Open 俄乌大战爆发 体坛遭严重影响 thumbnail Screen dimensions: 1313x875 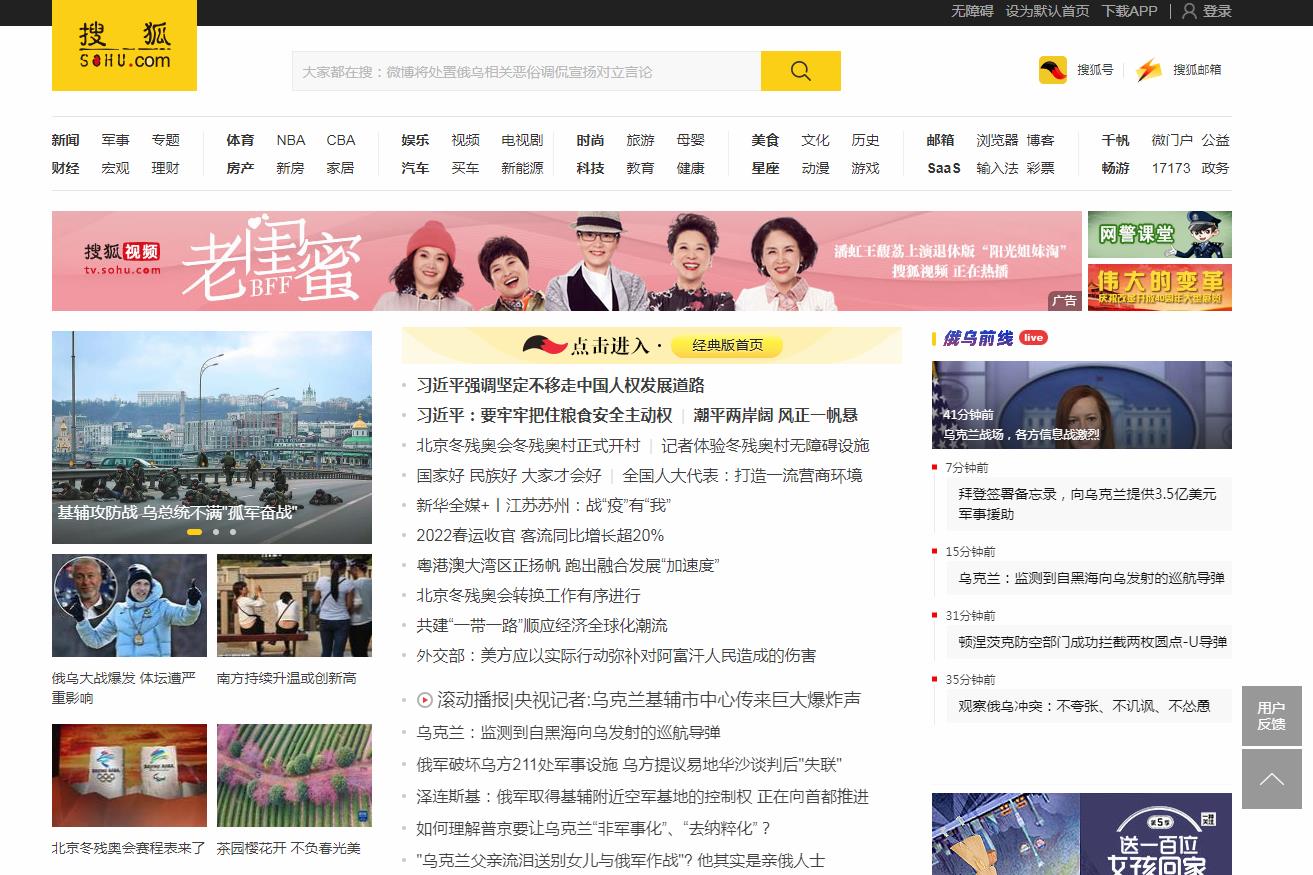(x=129, y=606)
